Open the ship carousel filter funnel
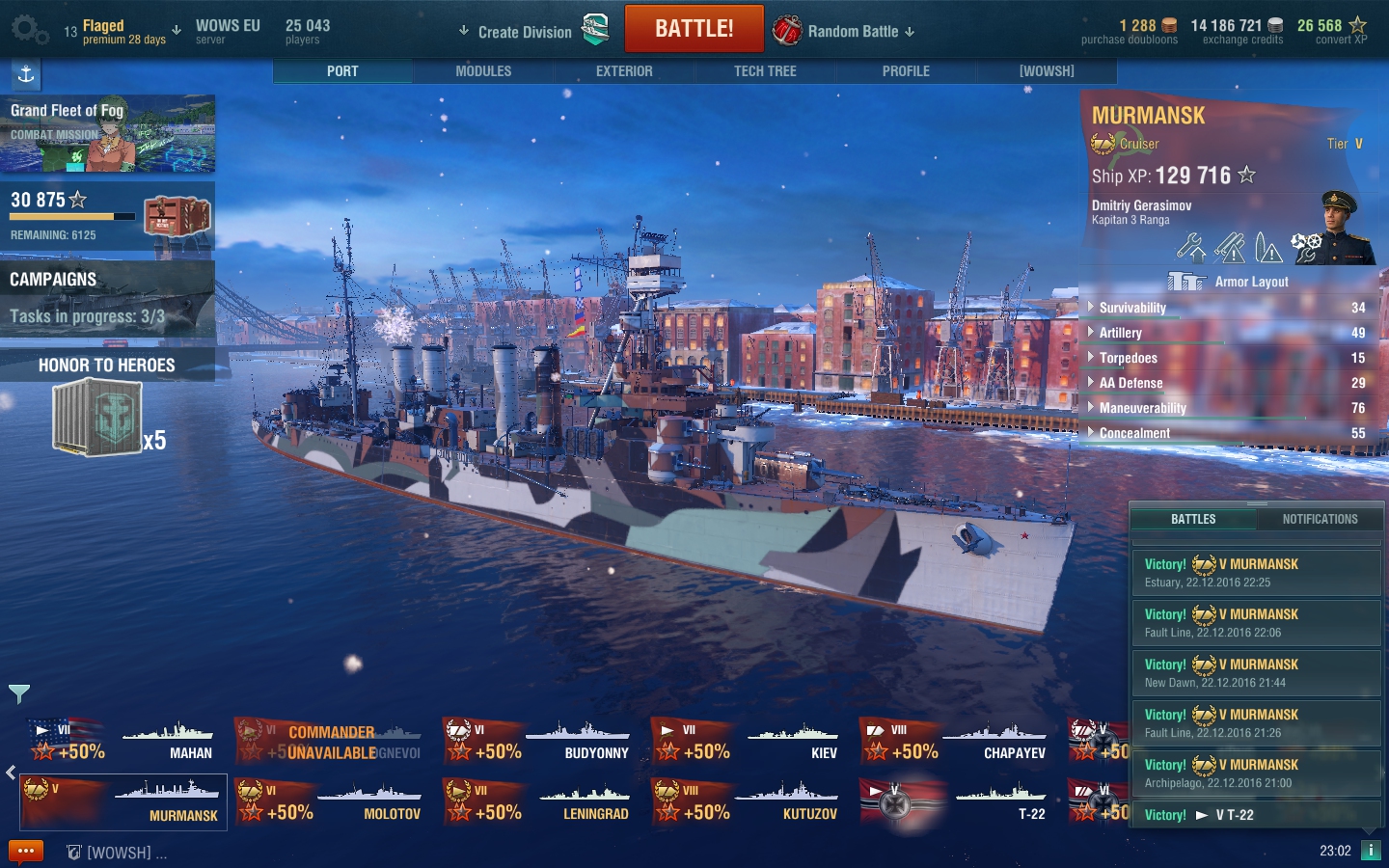 19,693
